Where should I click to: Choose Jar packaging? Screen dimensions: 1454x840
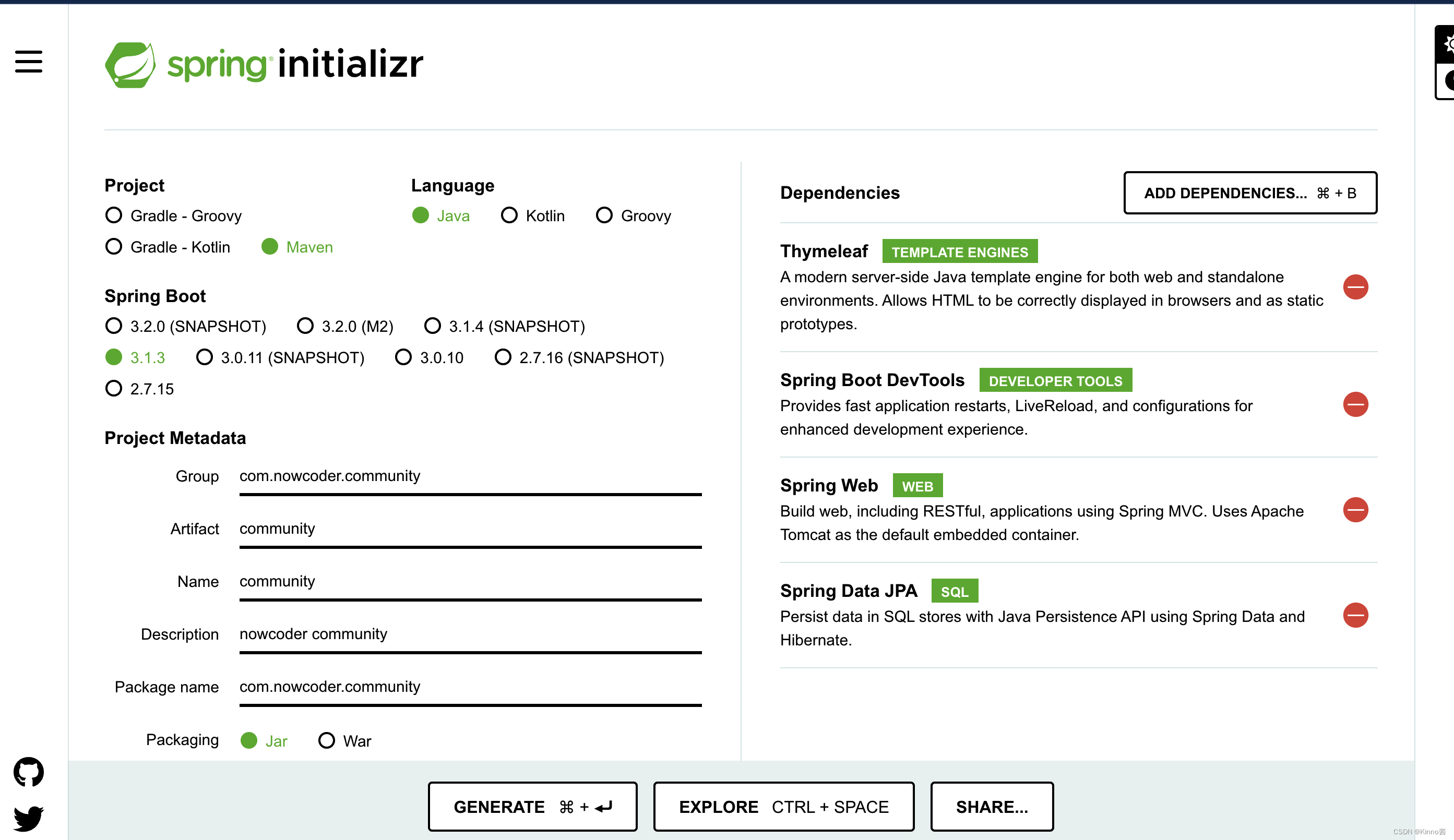pyautogui.click(x=264, y=740)
